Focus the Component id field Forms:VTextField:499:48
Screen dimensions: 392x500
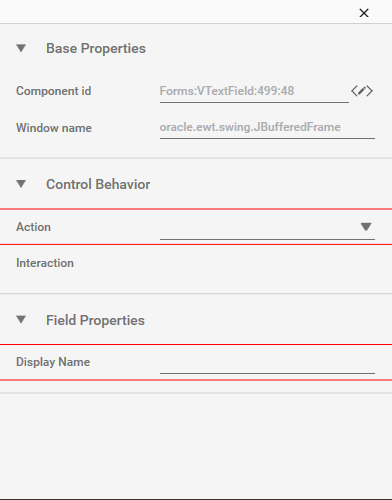(254, 91)
